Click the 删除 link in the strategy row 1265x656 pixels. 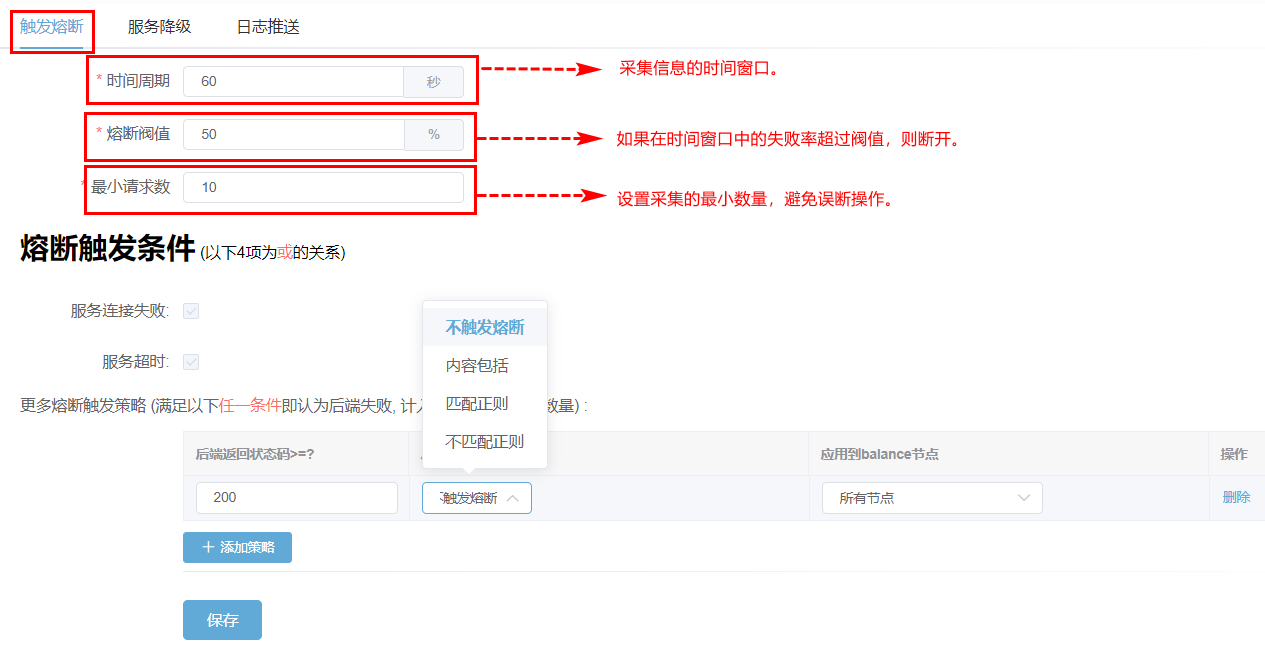(1236, 497)
